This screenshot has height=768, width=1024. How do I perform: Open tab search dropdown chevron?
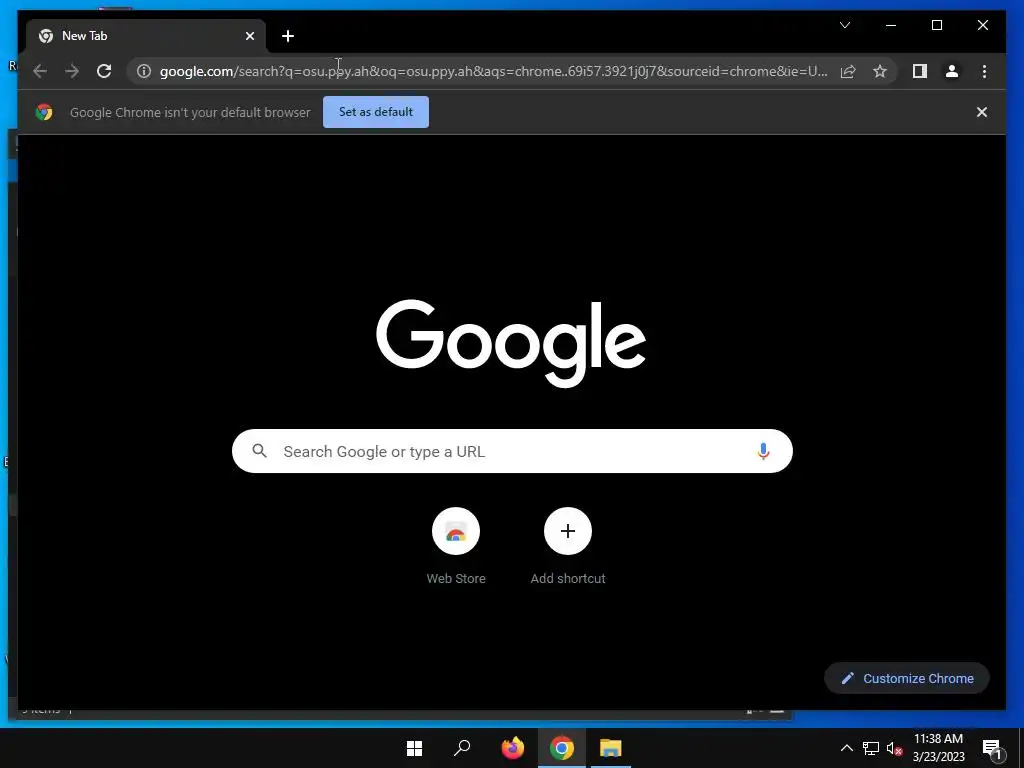click(x=845, y=25)
